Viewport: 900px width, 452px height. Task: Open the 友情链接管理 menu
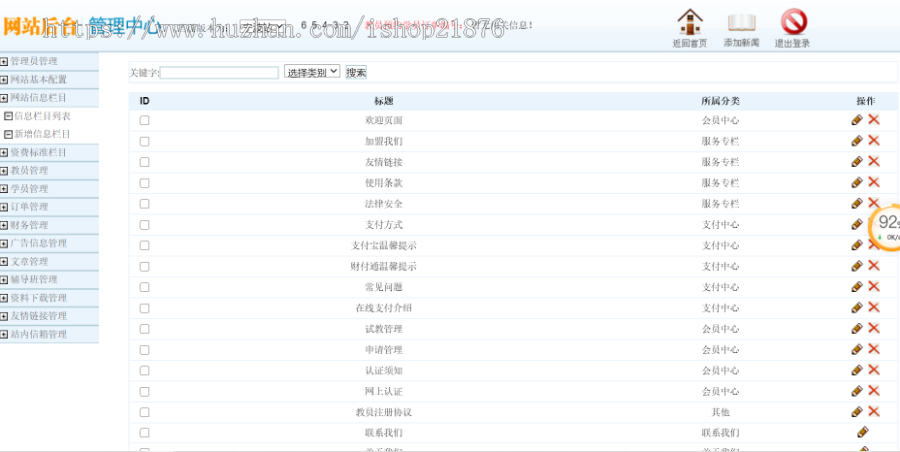point(38,316)
